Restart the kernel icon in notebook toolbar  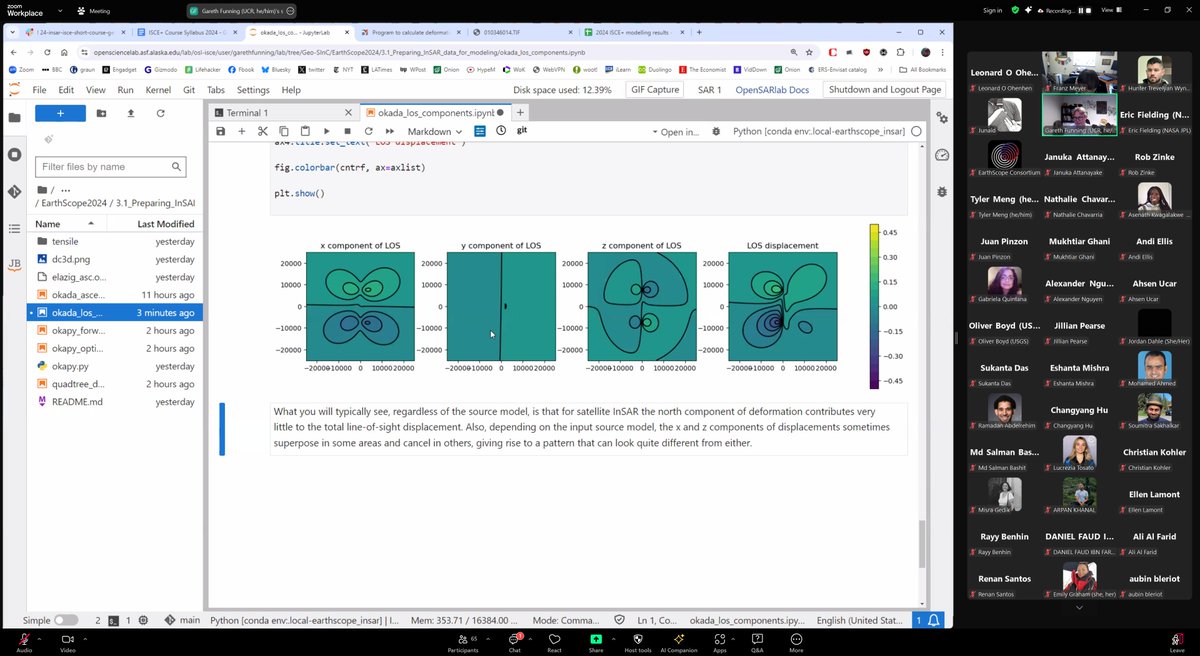pyautogui.click(x=368, y=131)
